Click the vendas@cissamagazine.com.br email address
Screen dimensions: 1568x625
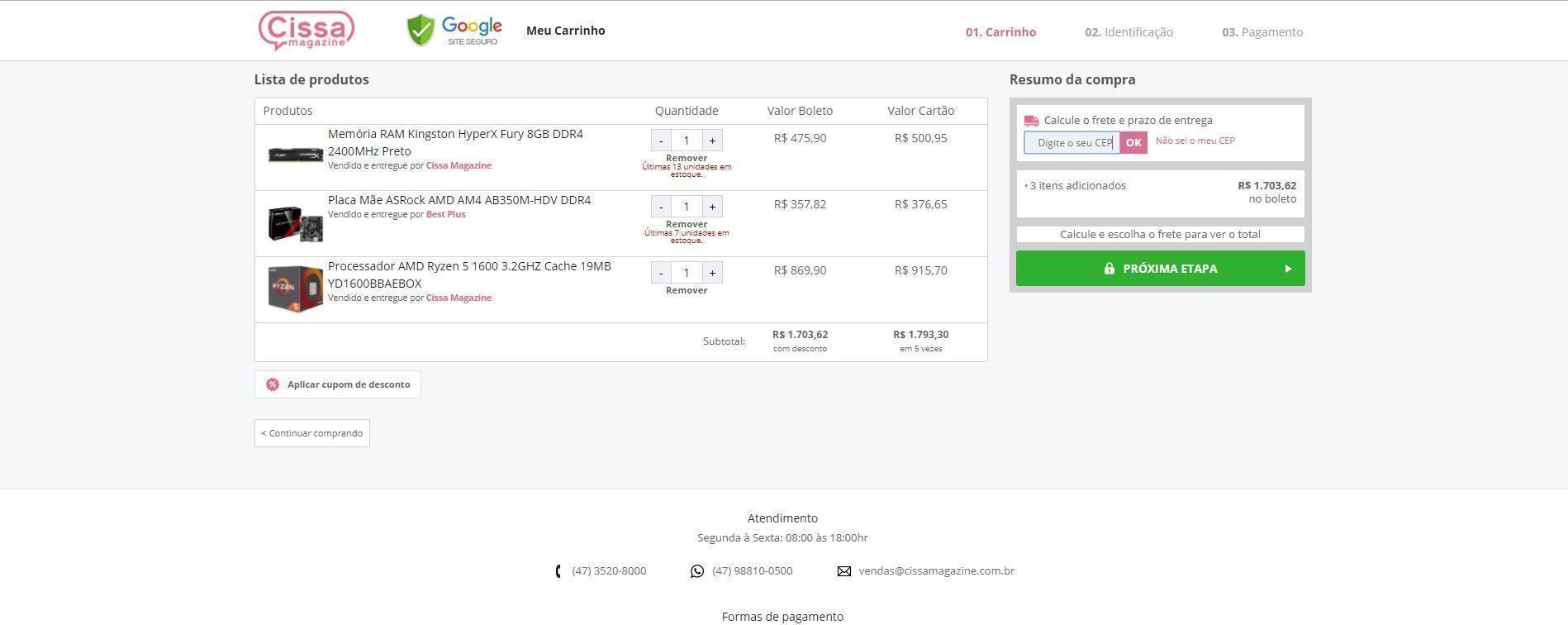pos(937,571)
